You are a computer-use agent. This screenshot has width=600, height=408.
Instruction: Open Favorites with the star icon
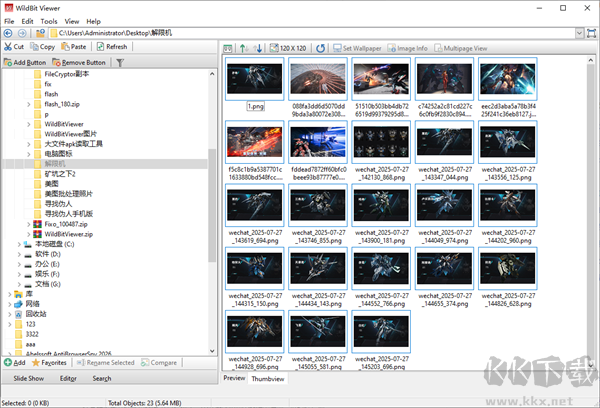click(49, 362)
